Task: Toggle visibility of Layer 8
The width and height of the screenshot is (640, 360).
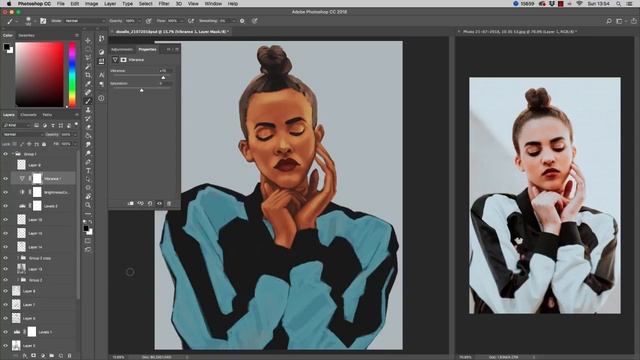Action: pos(5,291)
